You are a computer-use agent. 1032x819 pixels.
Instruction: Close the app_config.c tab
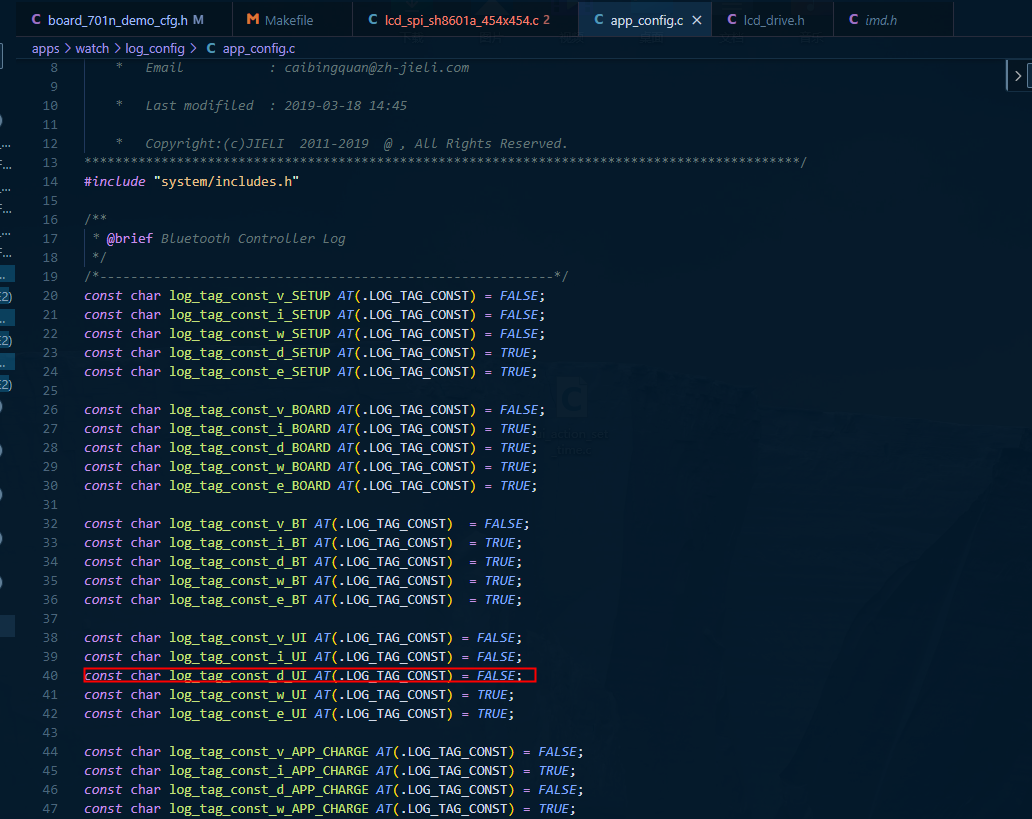tap(697, 20)
